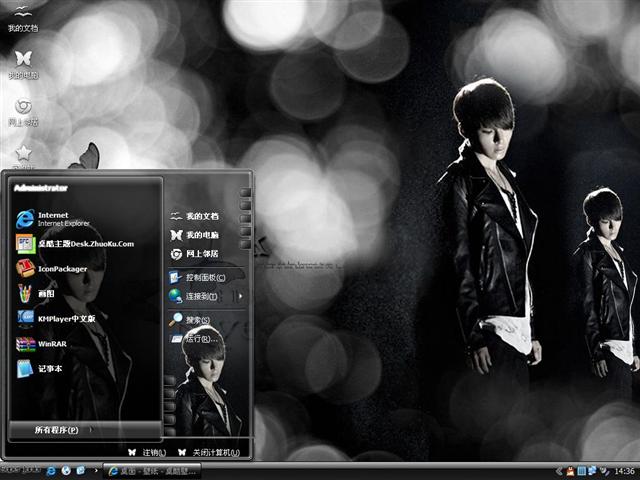Click the second quick launch icon
Viewport: 640px width, 480px height.
click(66, 471)
